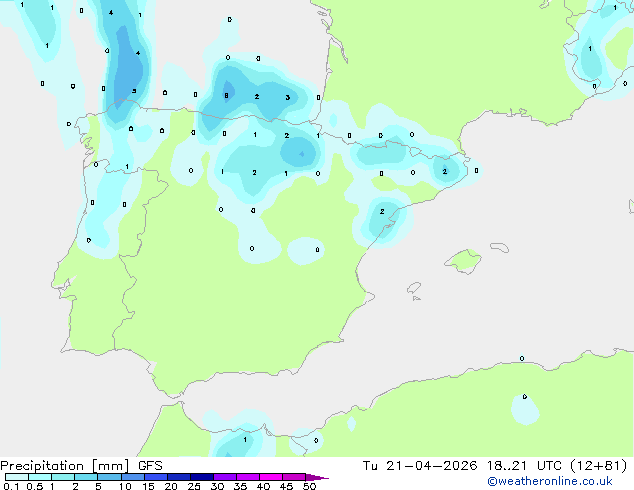Click the "Precipitation" title word

click(x=42, y=466)
